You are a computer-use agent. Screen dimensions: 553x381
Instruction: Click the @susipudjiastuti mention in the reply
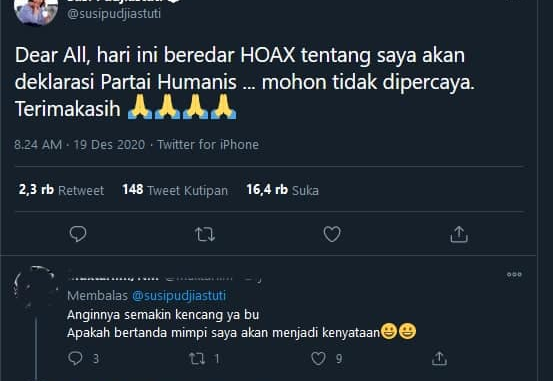point(179,295)
